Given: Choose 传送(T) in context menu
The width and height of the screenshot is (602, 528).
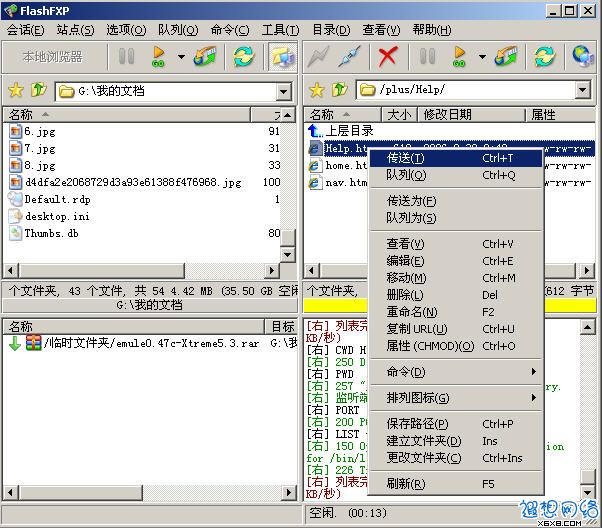Looking at the screenshot, I should (456, 158).
